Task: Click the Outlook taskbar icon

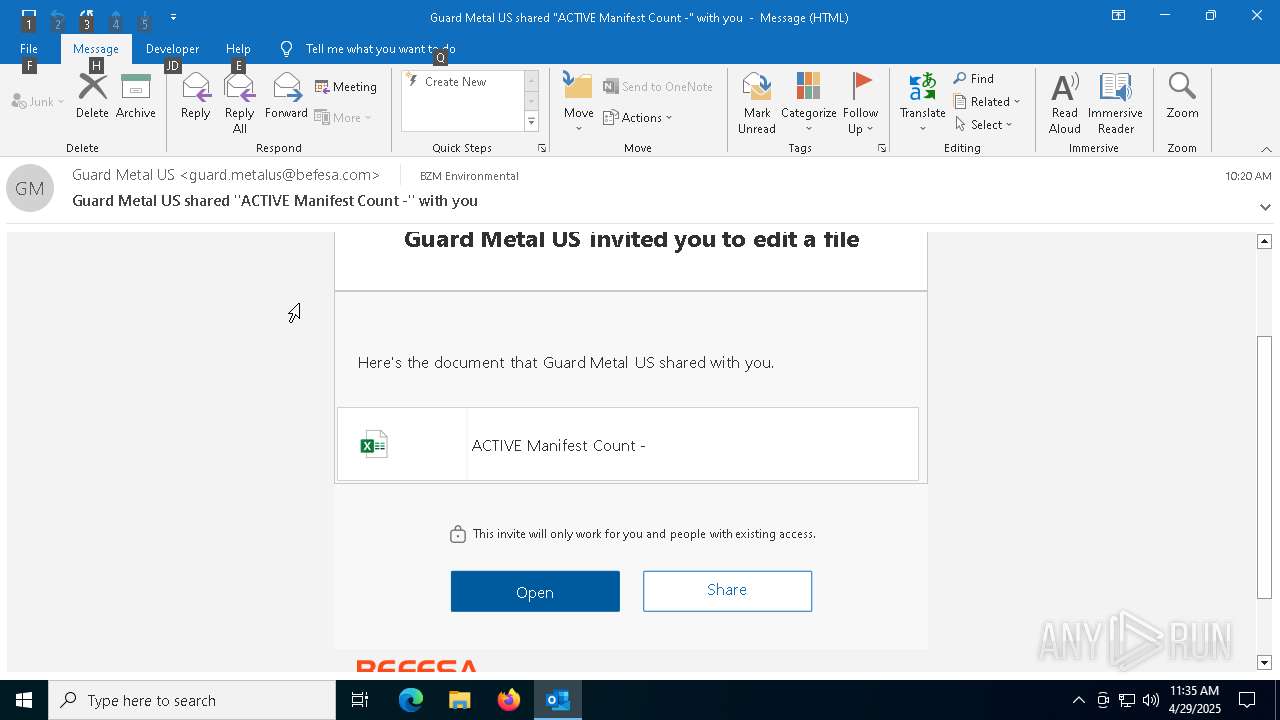Action: [x=558, y=700]
